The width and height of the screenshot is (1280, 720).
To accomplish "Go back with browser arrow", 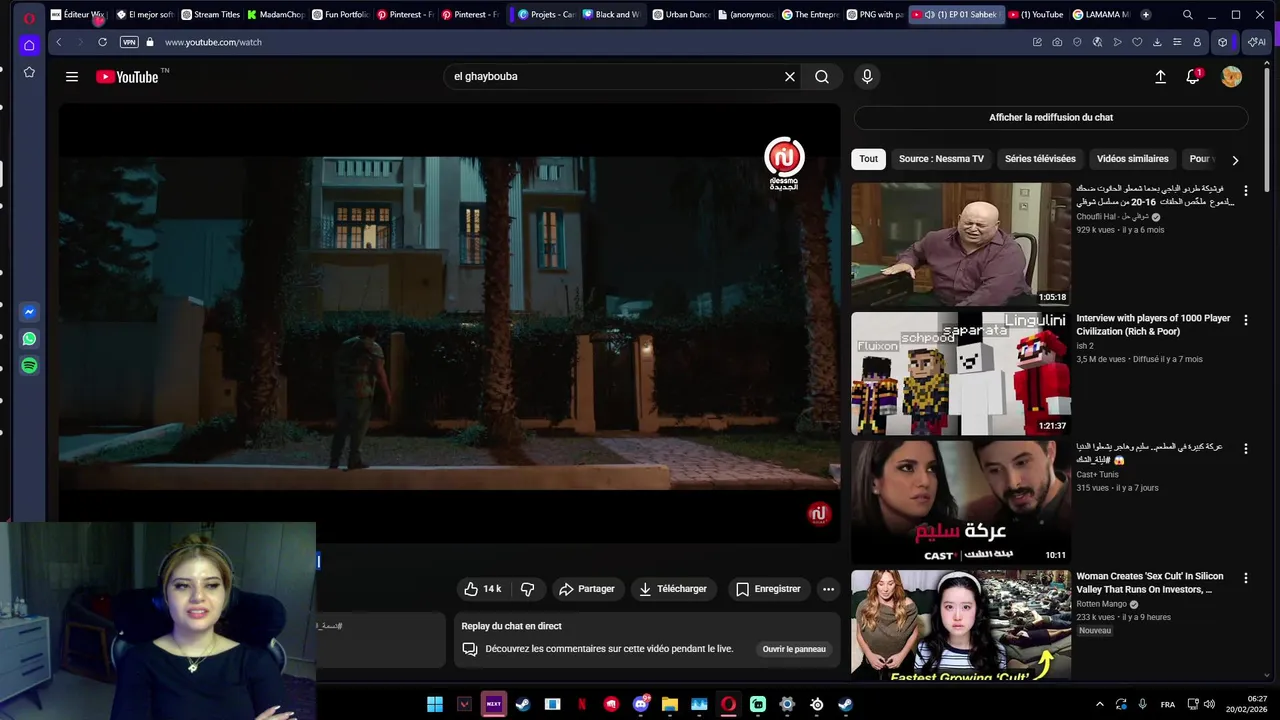I will [59, 42].
